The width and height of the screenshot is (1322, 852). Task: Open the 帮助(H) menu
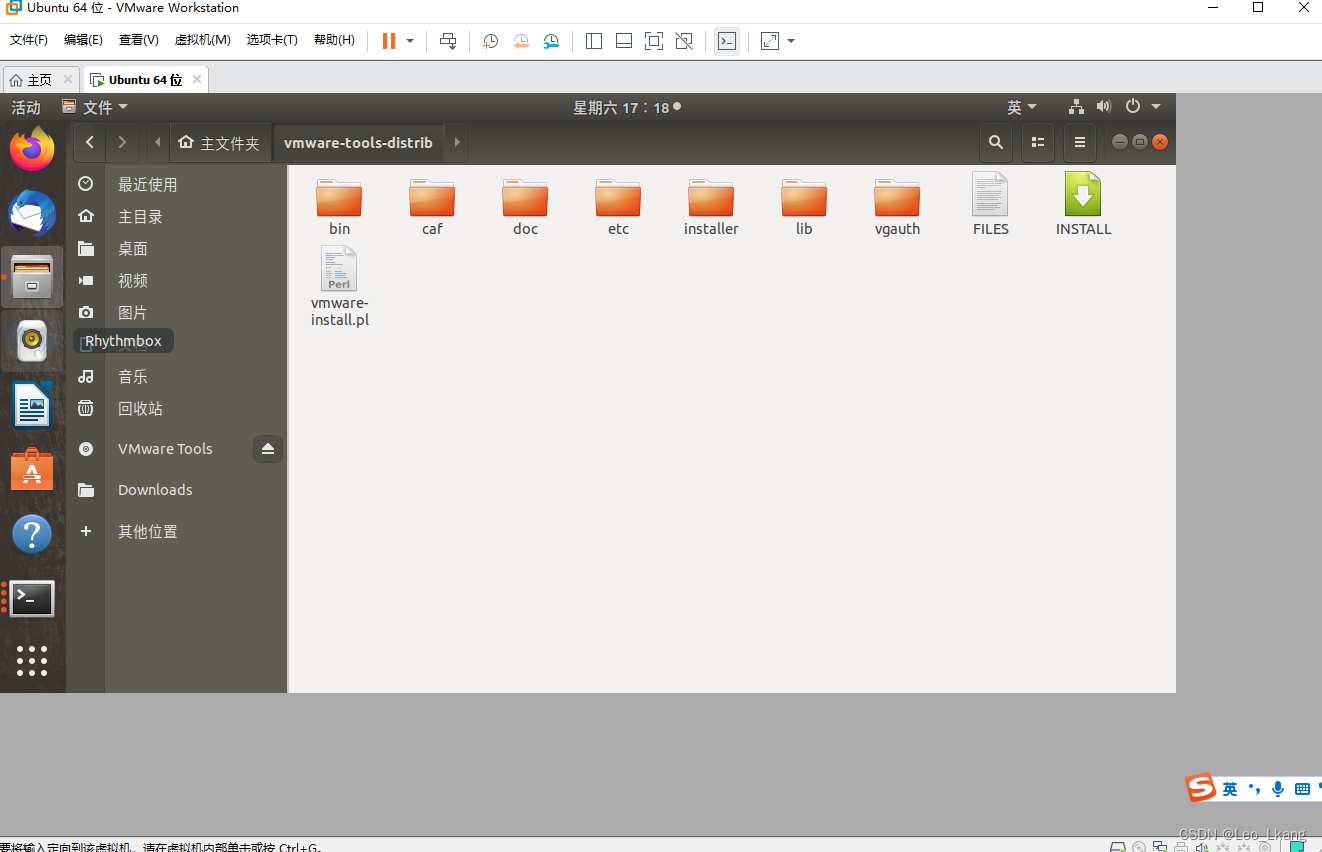334,40
